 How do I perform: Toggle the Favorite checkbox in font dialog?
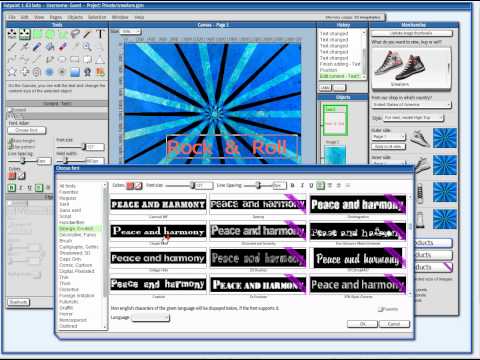pyautogui.click(x=380, y=309)
